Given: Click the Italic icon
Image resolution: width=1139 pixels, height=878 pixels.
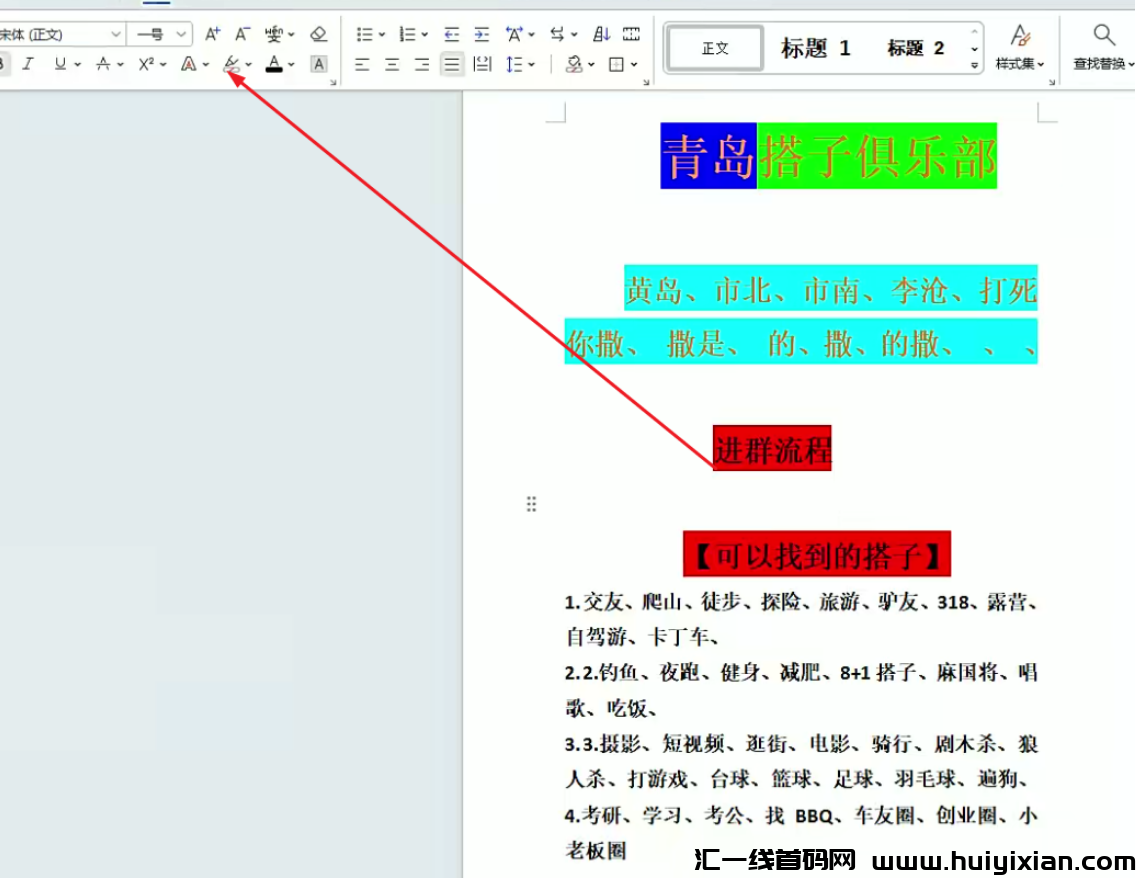Looking at the screenshot, I should coord(27,64).
